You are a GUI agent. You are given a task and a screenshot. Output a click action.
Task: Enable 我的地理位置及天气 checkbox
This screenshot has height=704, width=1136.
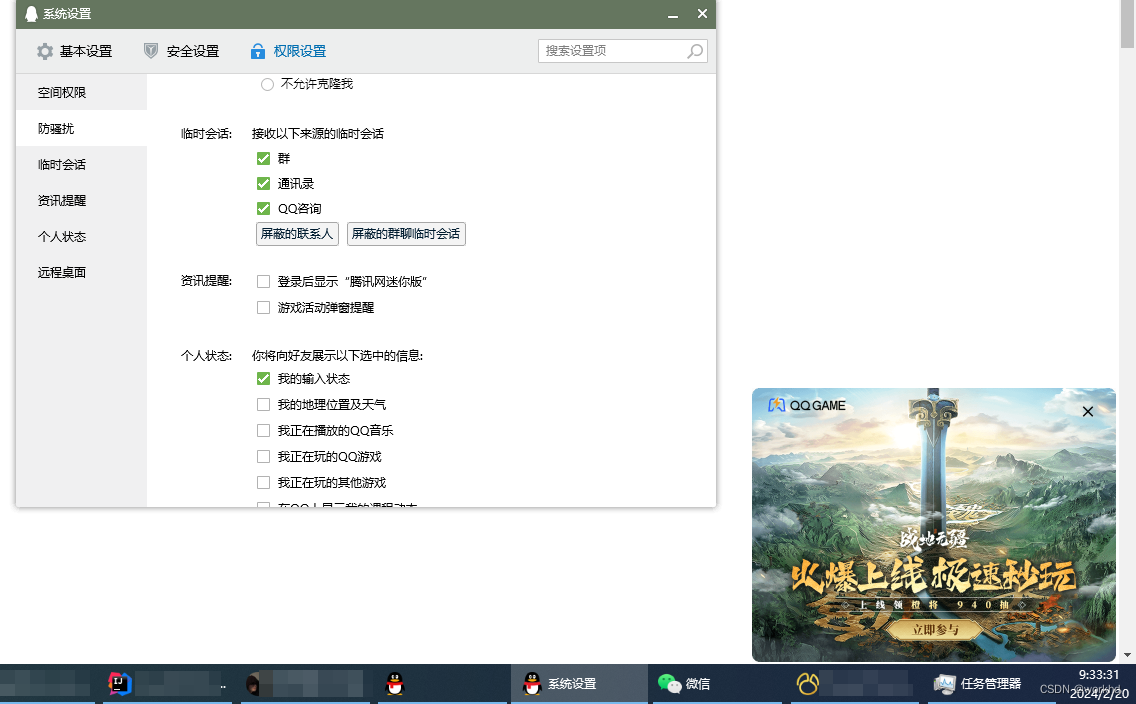(x=264, y=405)
